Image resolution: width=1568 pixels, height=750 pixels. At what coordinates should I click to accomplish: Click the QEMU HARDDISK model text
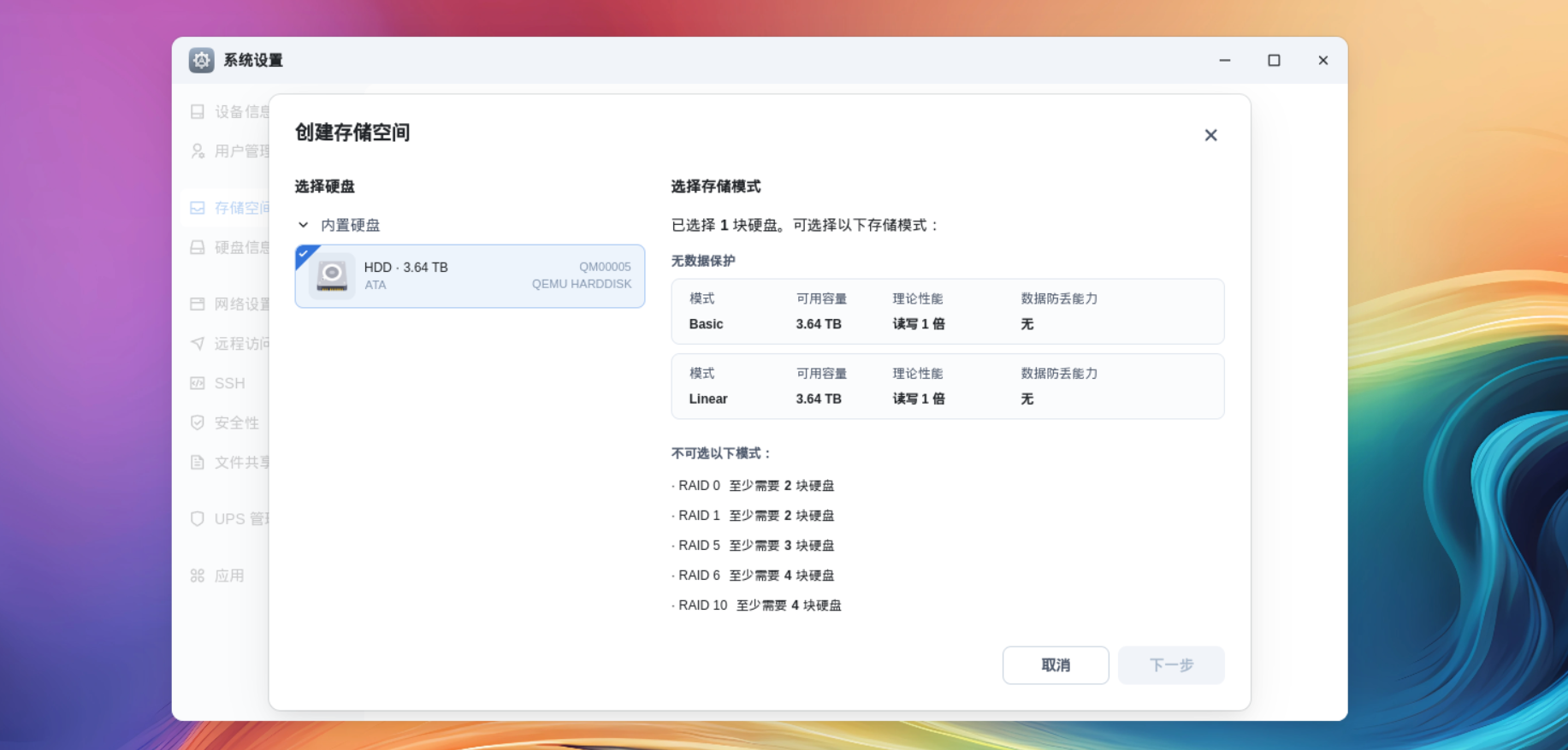pyautogui.click(x=582, y=284)
